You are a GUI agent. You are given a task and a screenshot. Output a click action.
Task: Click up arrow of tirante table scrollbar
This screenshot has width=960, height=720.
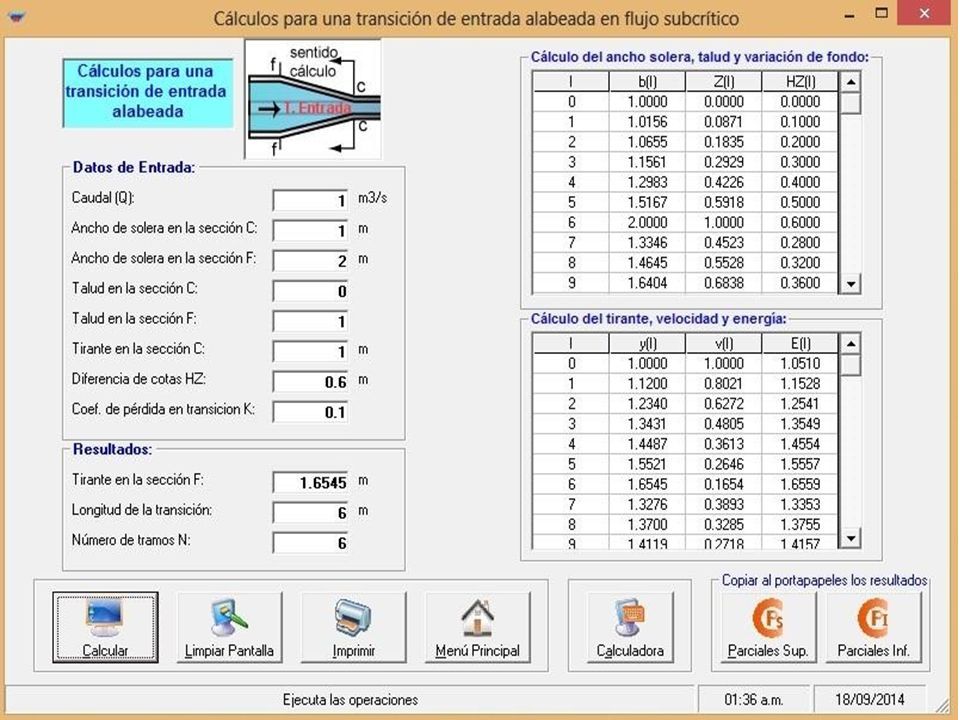pyautogui.click(x=851, y=343)
